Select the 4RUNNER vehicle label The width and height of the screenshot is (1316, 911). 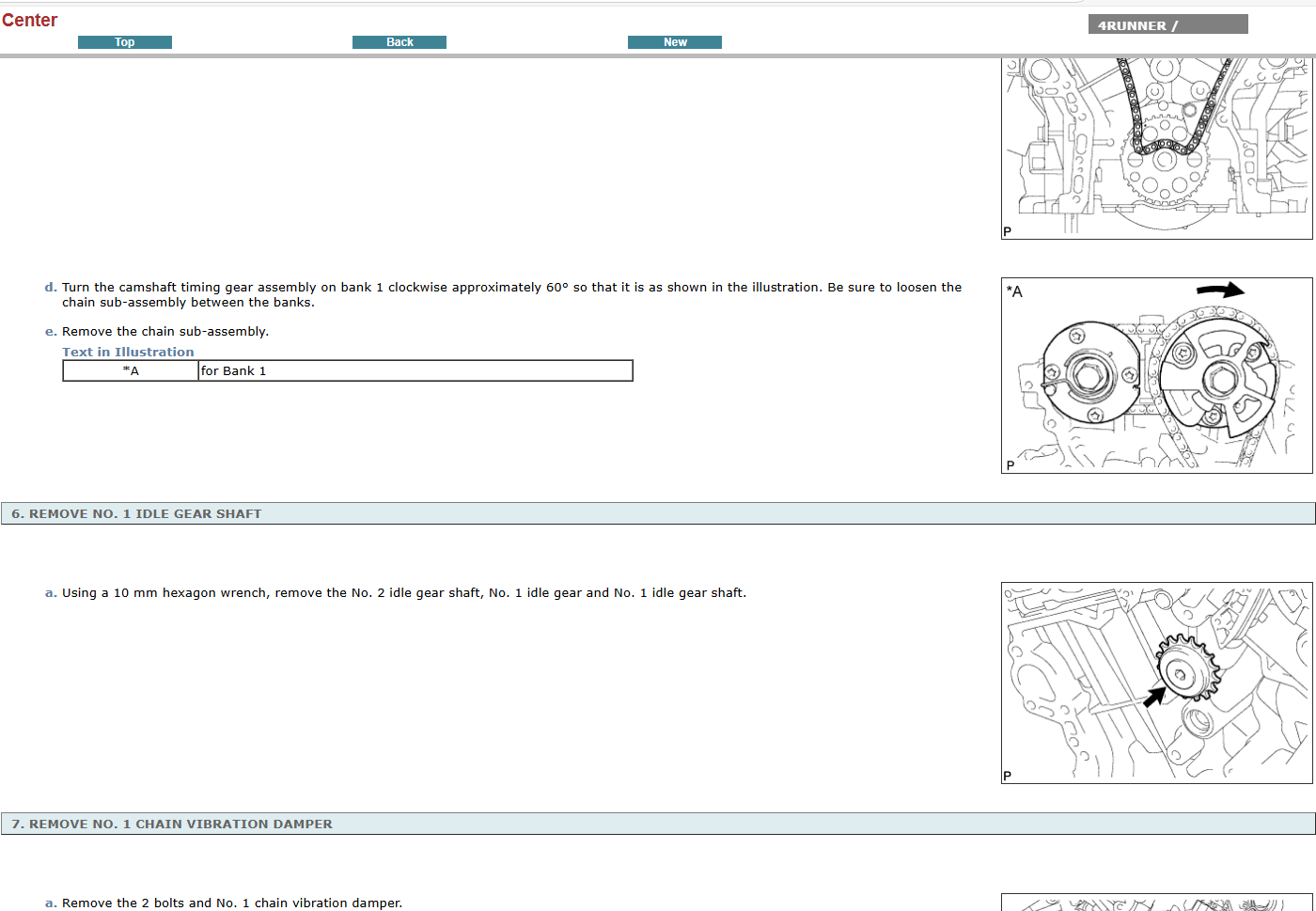[x=1167, y=25]
